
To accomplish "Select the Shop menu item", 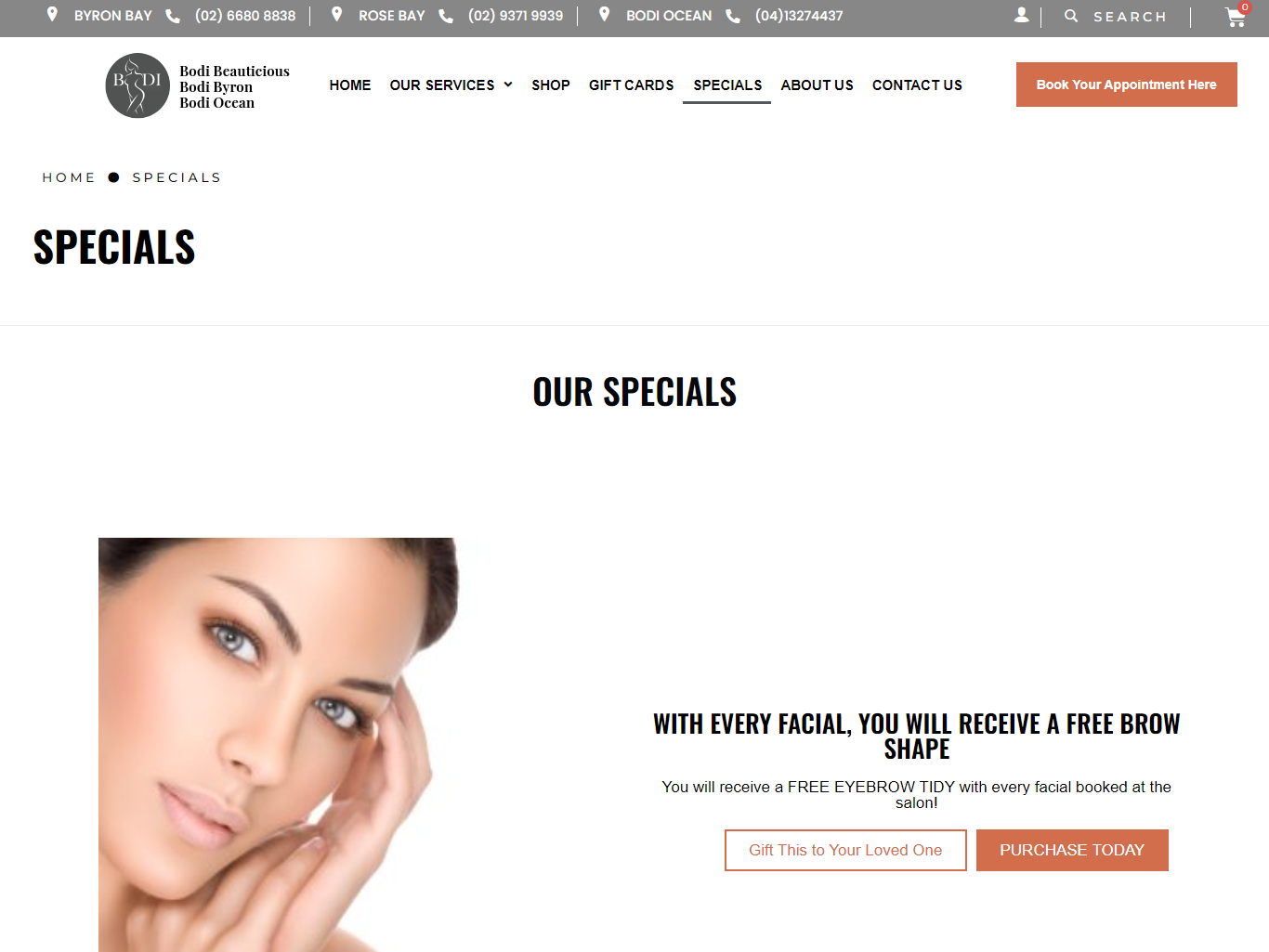I will (551, 85).
